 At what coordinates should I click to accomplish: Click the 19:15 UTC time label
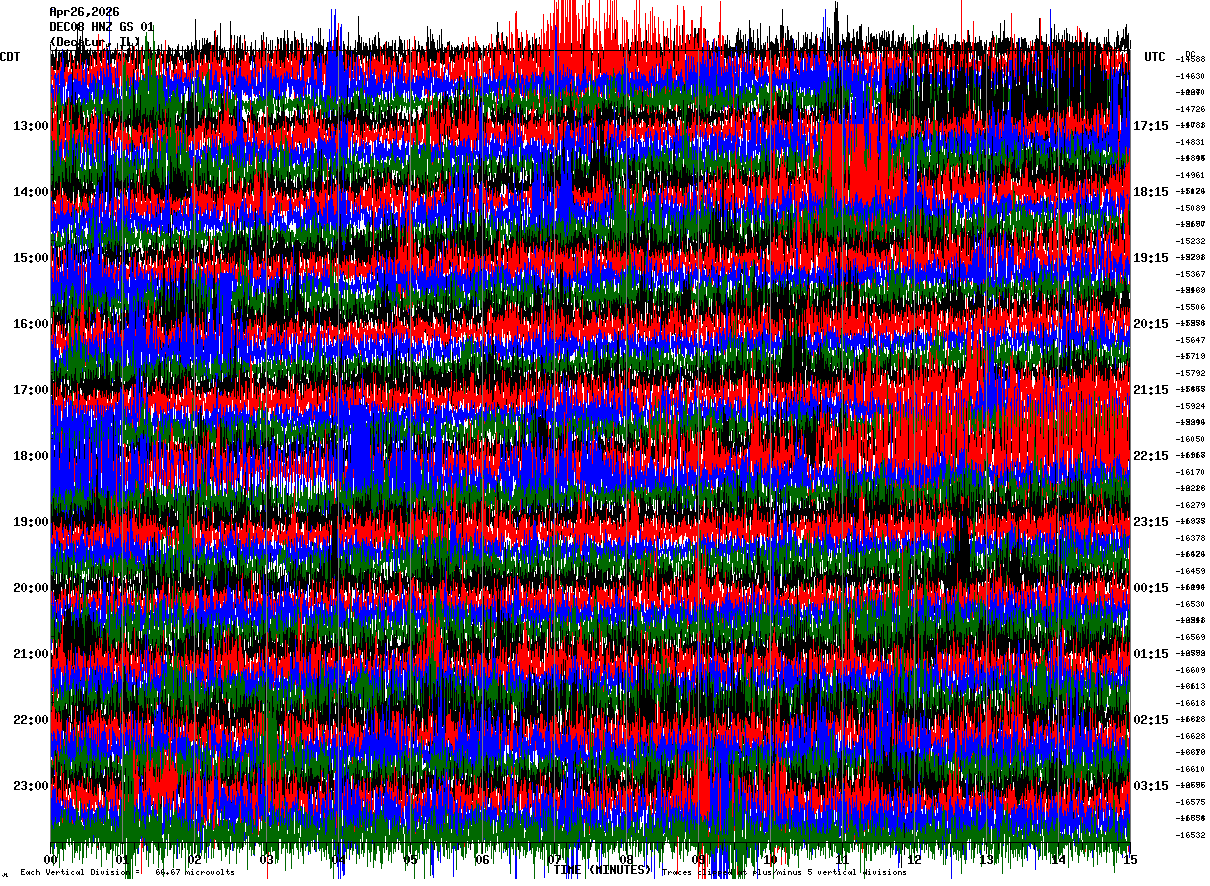coord(1151,258)
